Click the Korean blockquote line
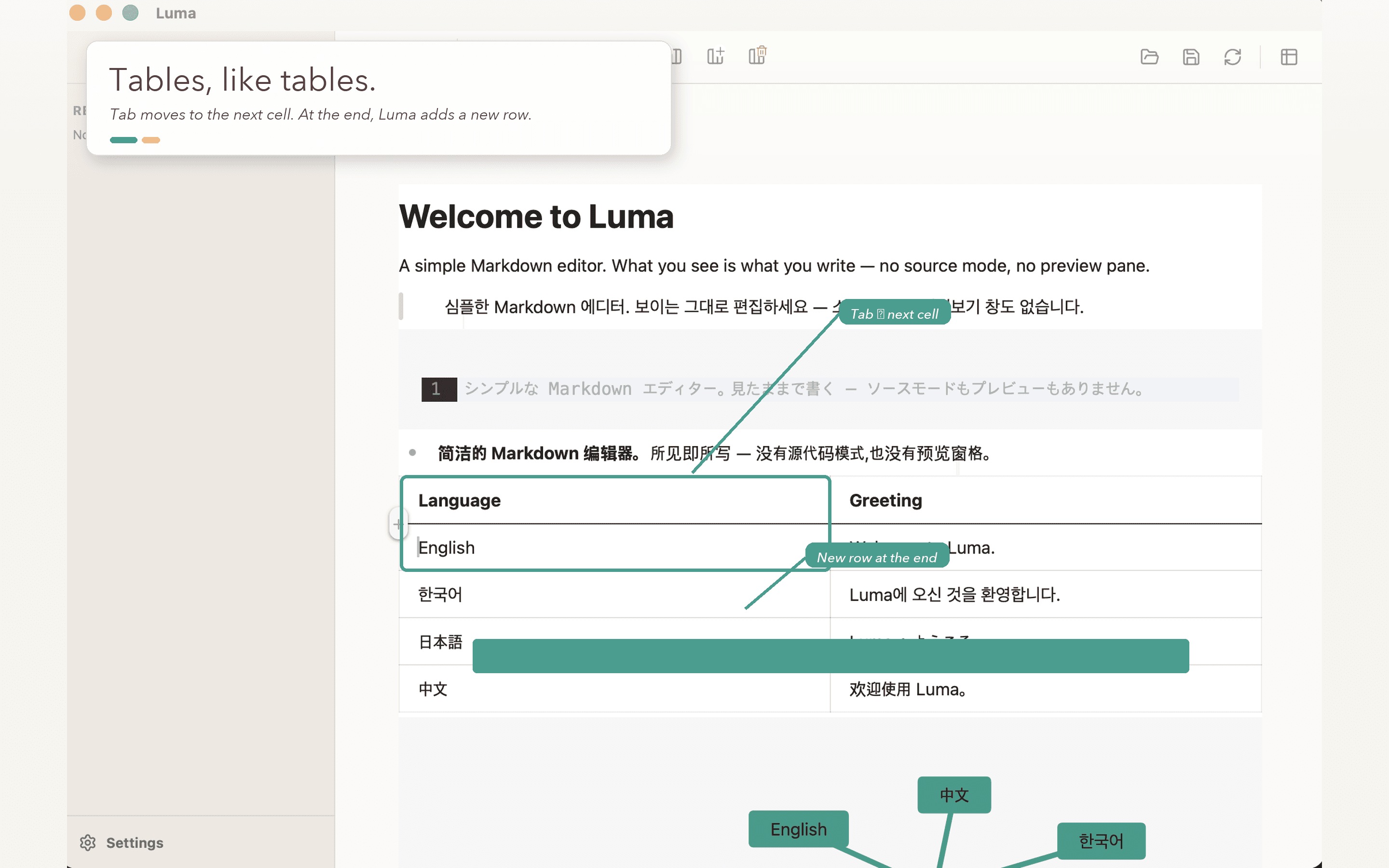 (764, 307)
